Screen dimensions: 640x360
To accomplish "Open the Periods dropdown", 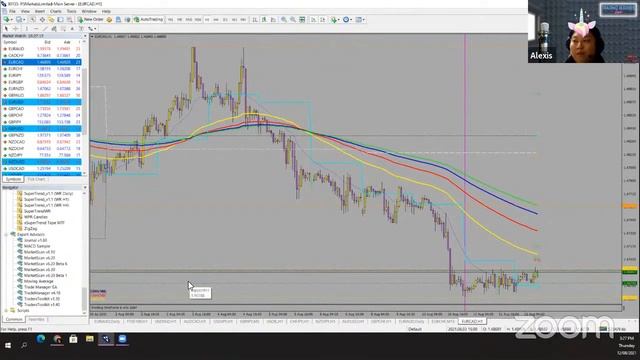I will (x=347, y=19).
